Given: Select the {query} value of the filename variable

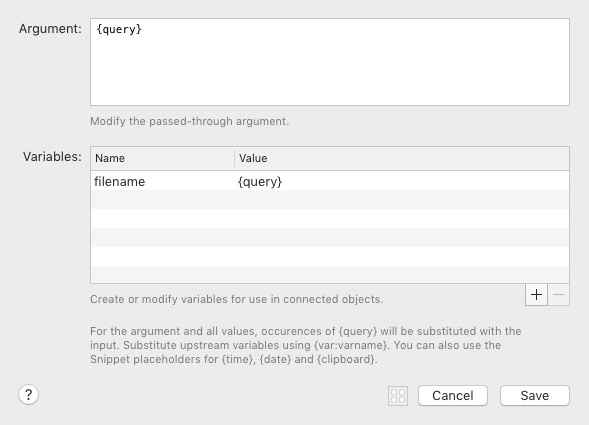Looking at the screenshot, I should 260,181.
